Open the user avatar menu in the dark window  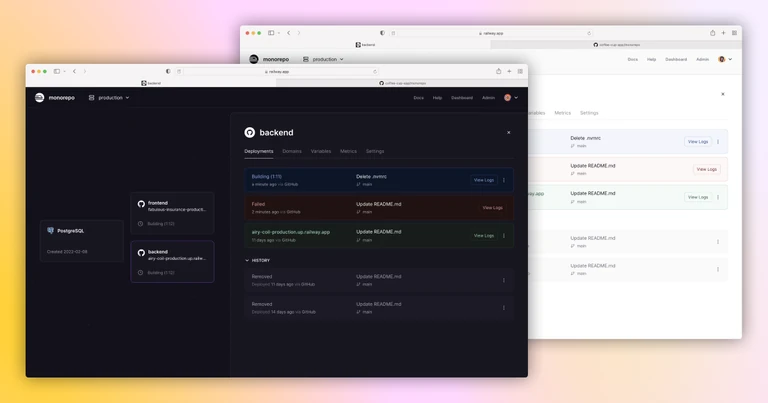pyautogui.click(x=511, y=97)
